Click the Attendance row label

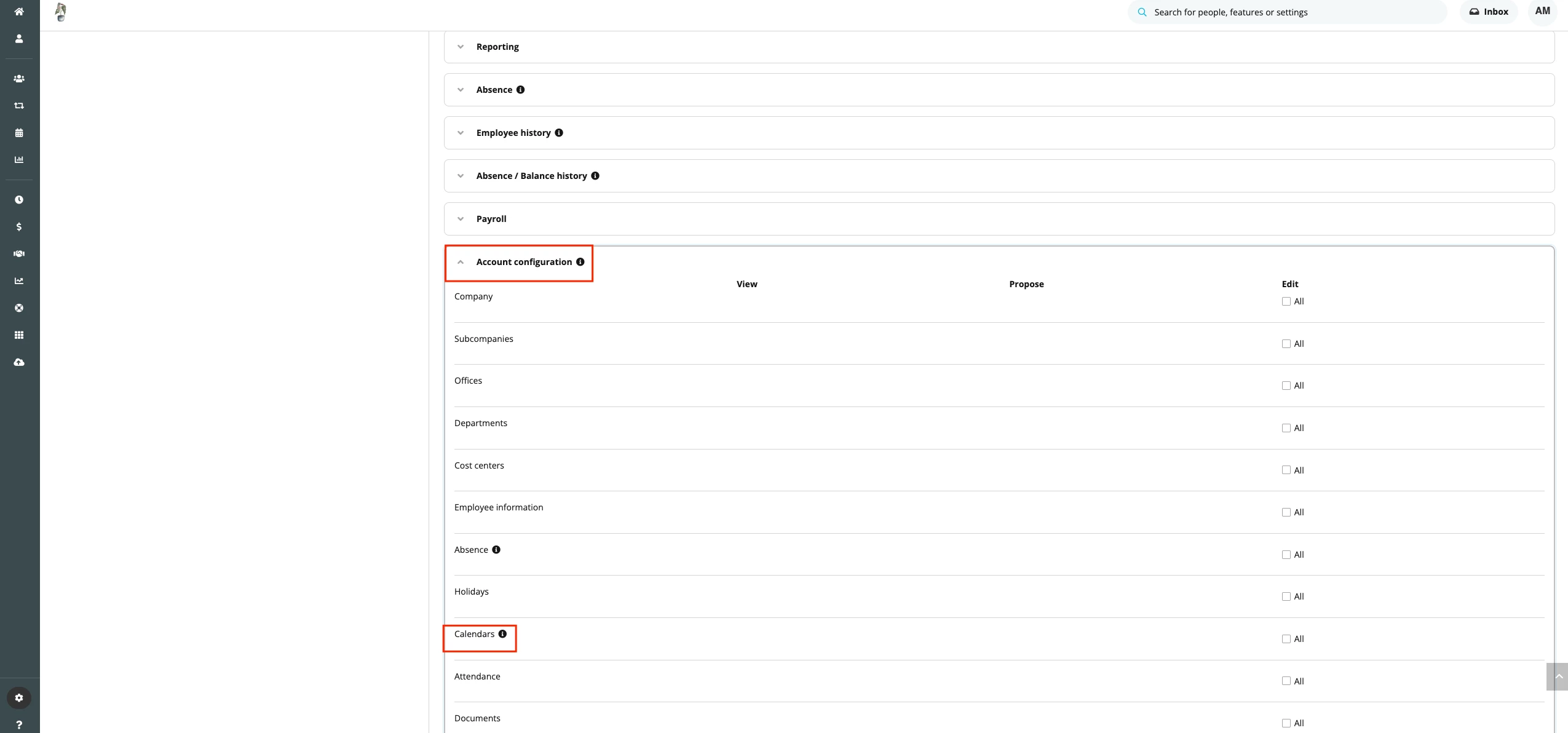[x=477, y=676]
